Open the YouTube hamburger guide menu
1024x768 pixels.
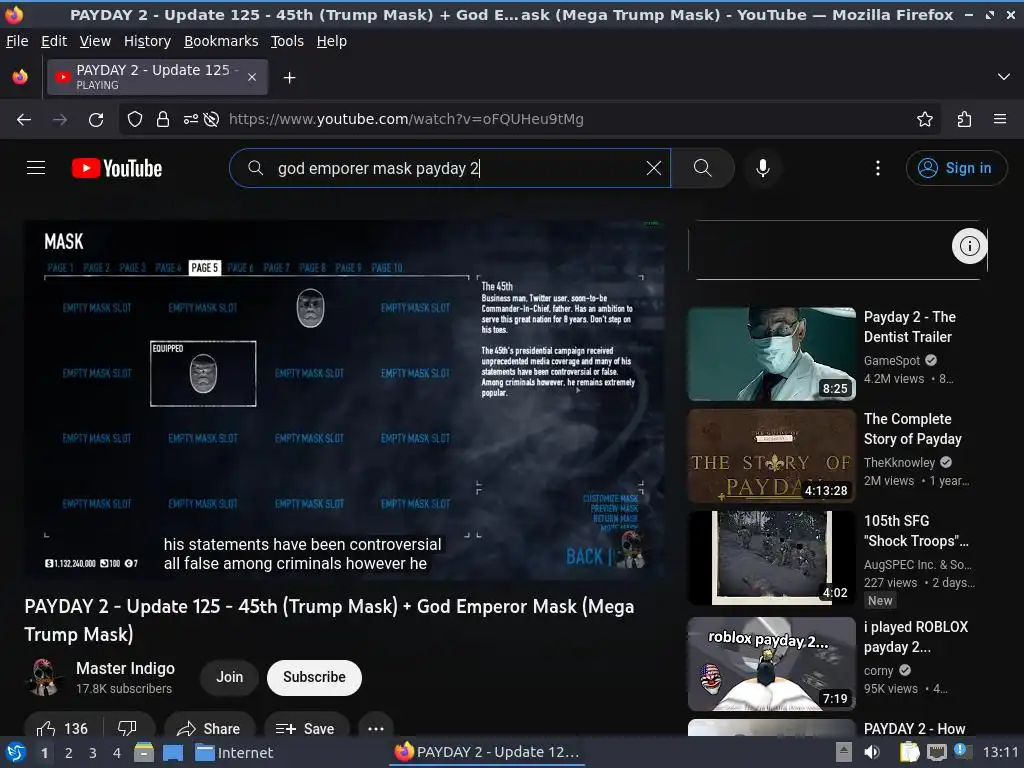(36, 168)
